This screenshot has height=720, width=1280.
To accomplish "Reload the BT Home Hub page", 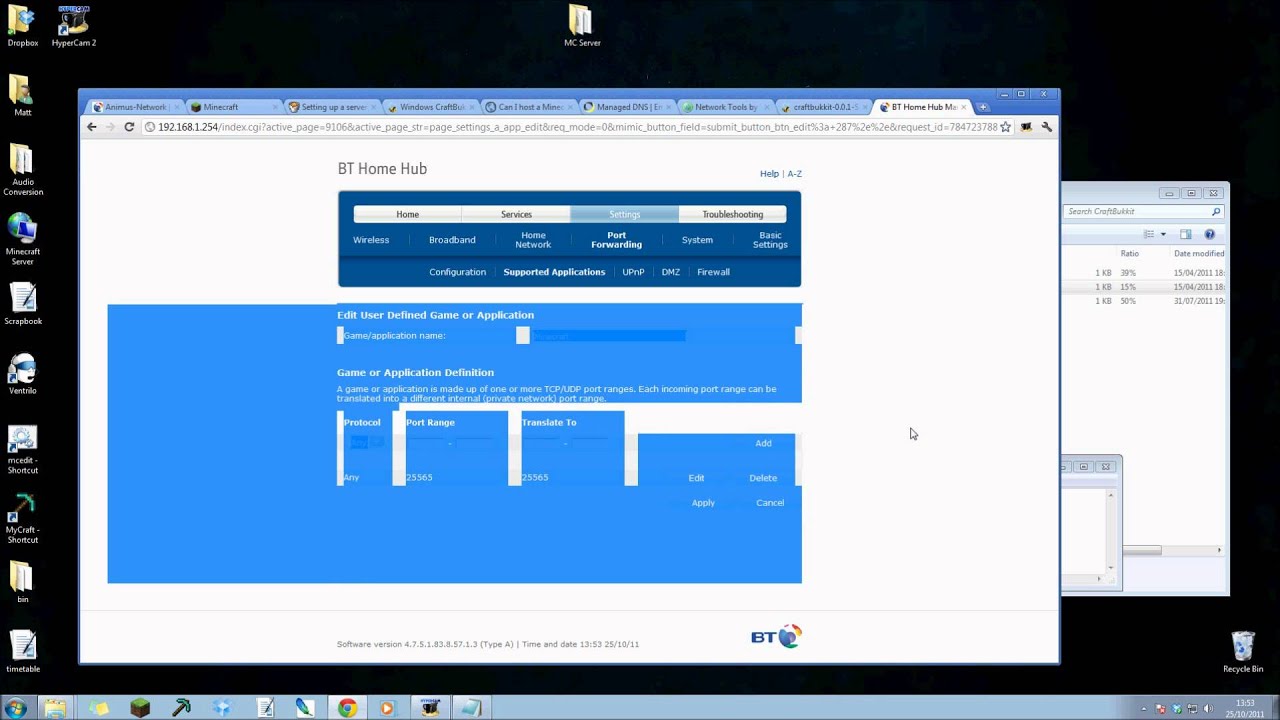I will coord(129,127).
